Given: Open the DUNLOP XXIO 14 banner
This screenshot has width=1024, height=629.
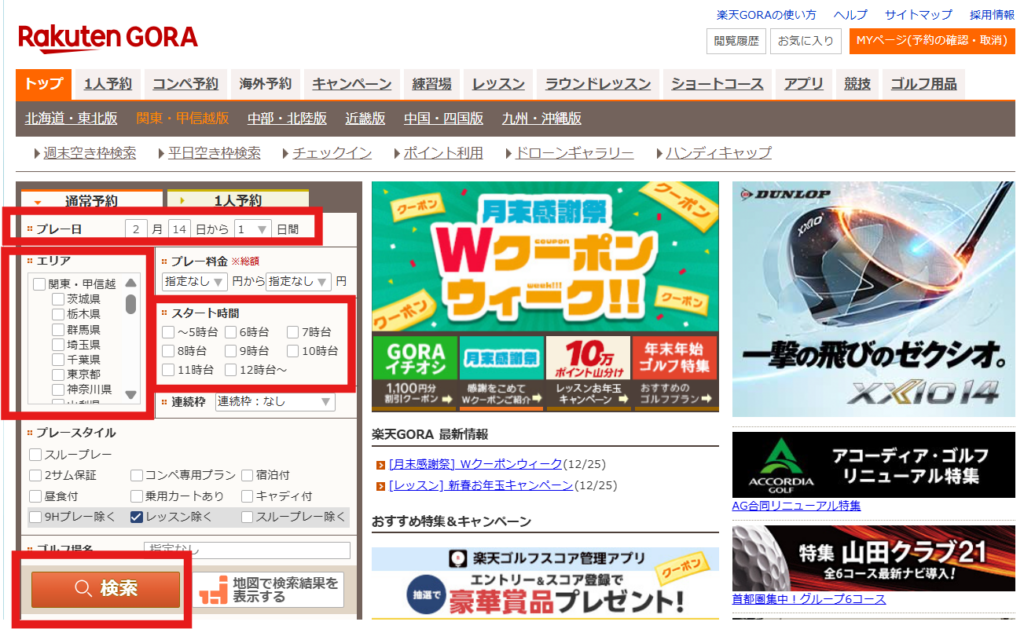Looking at the screenshot, I should pos(873,298).
